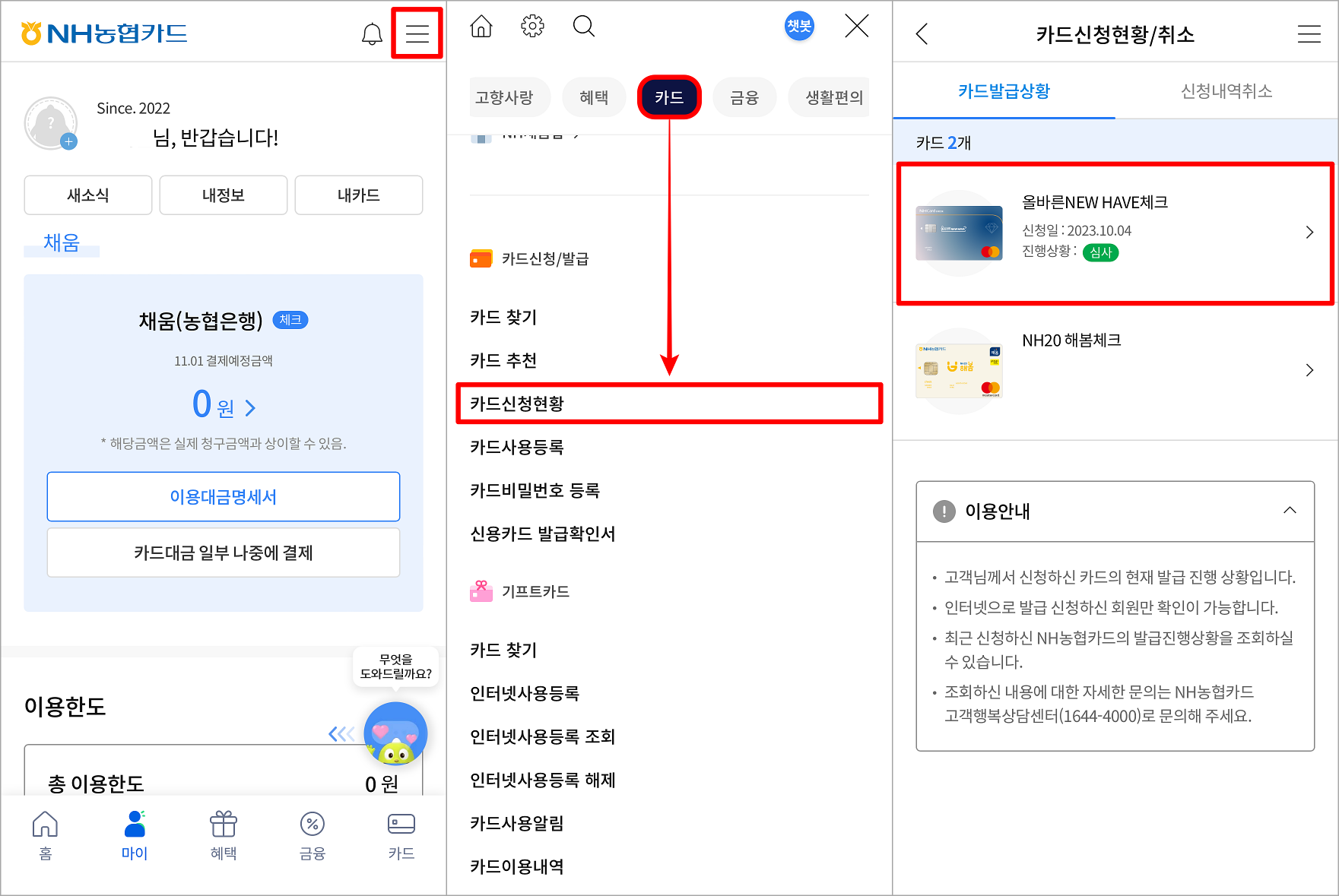Switch to the 신청내역취소 tab
The image size is (1339, 896).
point(1225,91)
